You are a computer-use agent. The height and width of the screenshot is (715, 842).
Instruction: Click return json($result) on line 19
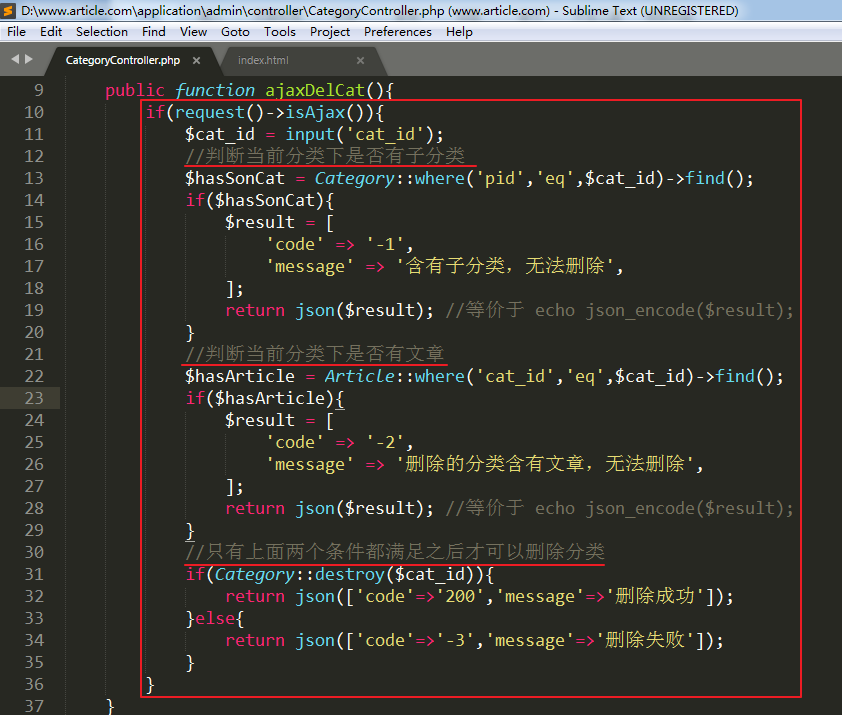click(x=329, y=310)
